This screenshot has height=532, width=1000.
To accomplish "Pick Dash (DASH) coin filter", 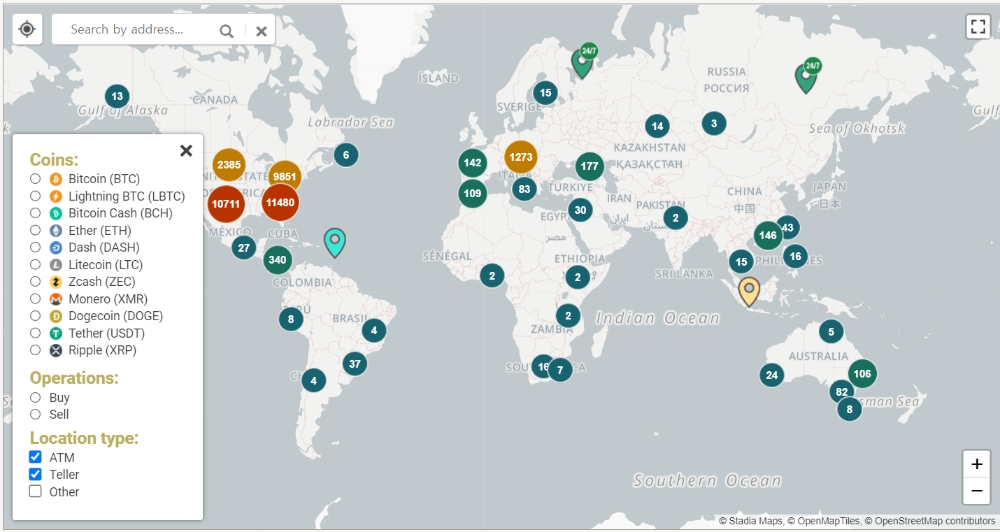I will (35, 248).
